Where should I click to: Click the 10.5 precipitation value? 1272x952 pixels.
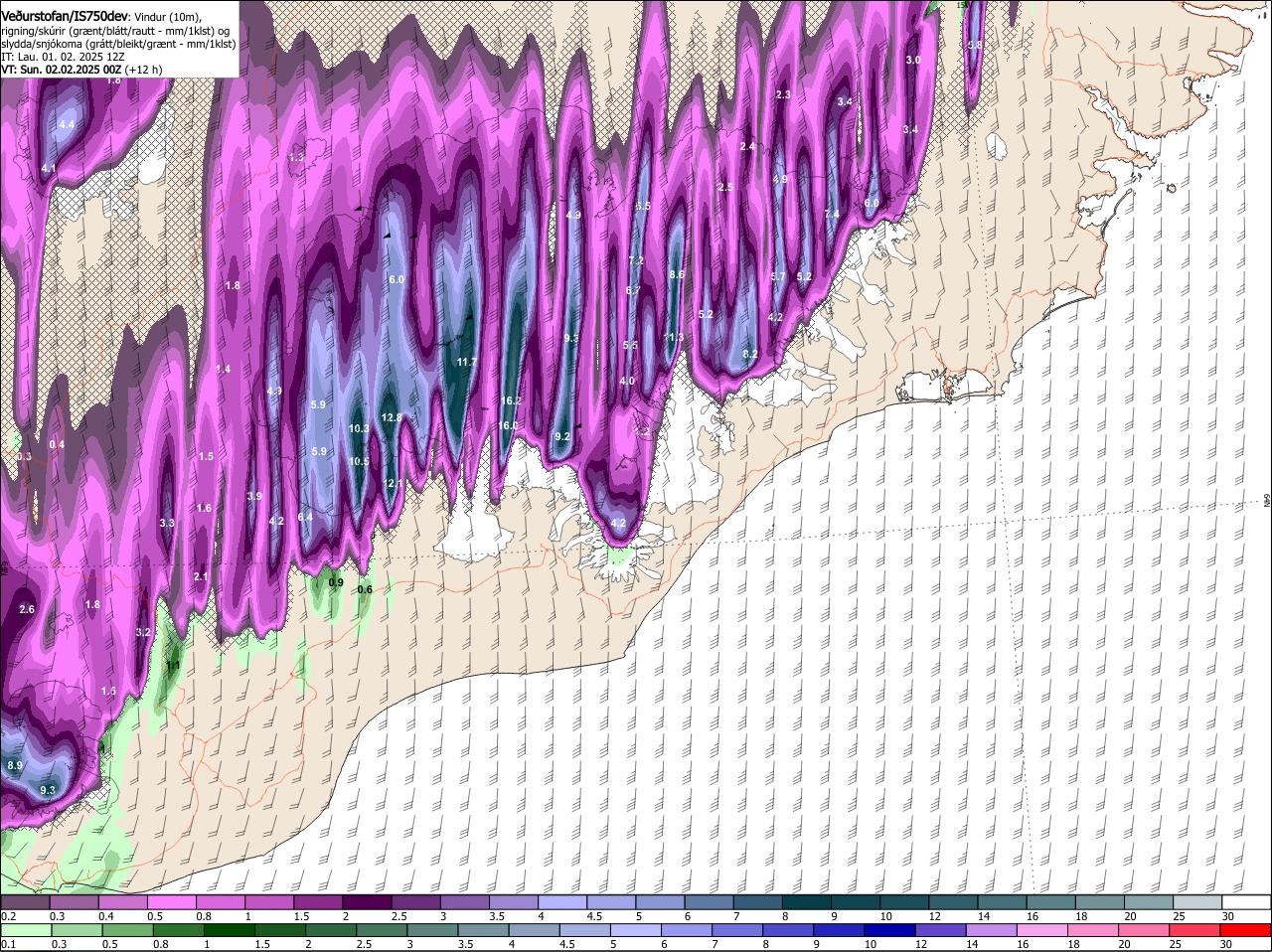point(360,461)
